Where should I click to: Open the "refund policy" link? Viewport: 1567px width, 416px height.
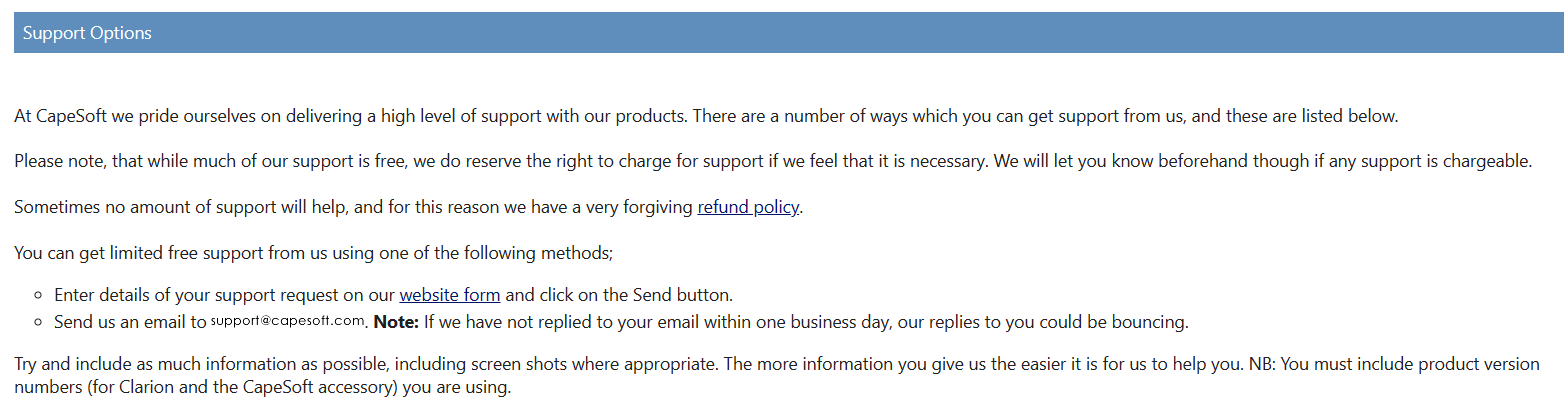click(748, 208)
